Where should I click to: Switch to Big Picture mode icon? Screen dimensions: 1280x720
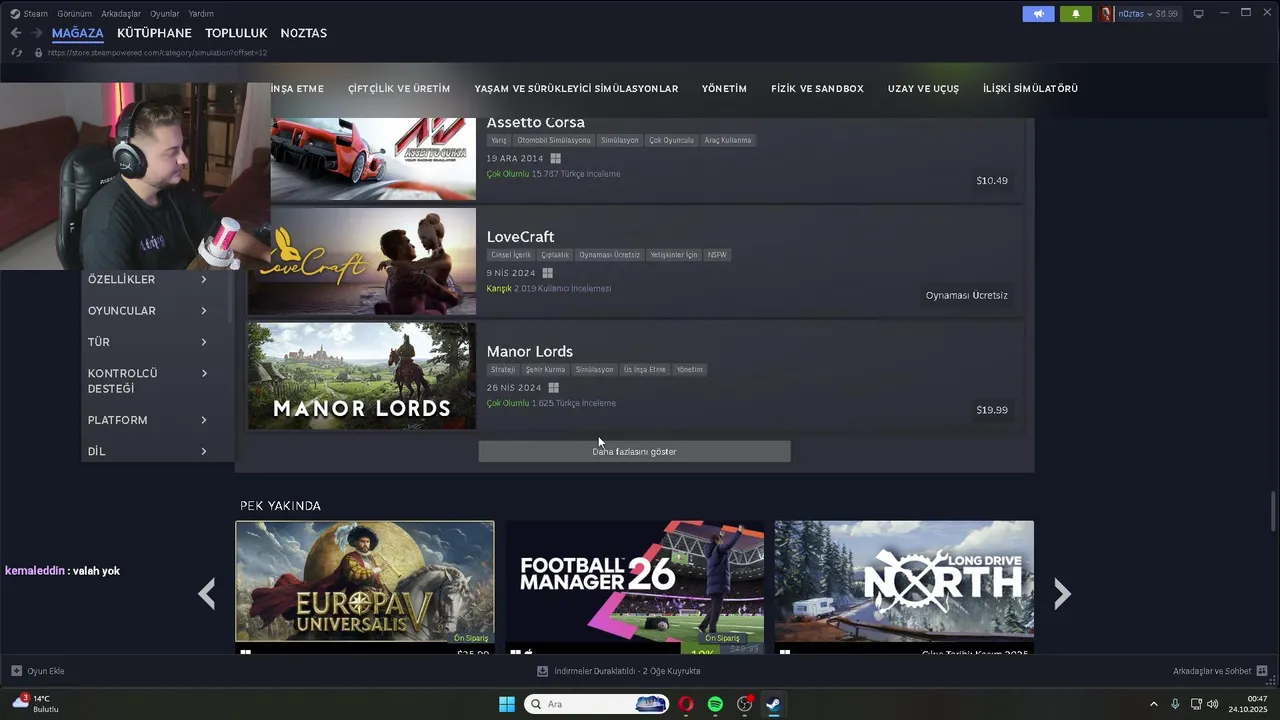pos(1198,14)
